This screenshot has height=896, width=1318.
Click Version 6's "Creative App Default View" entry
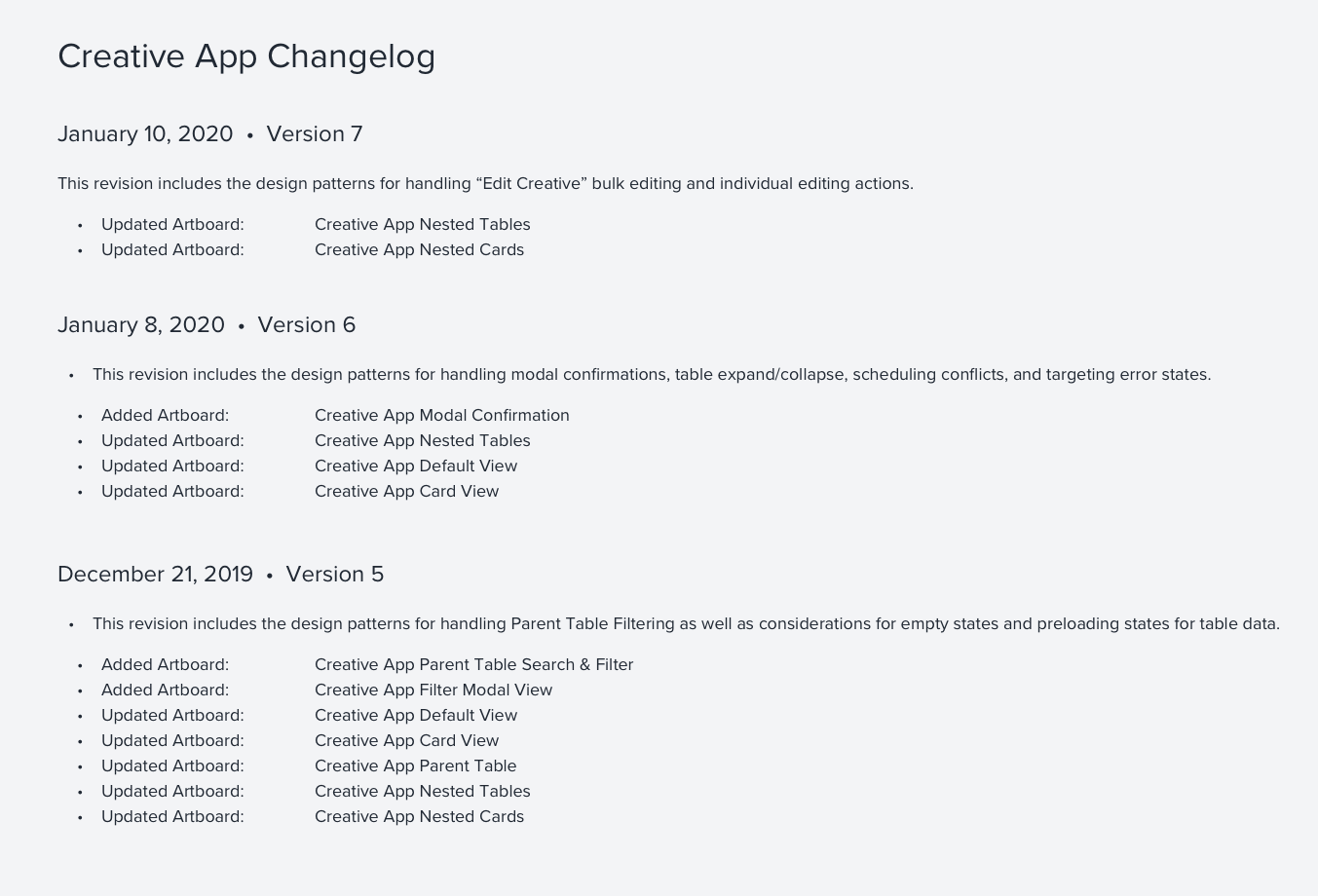pos(415,467)
